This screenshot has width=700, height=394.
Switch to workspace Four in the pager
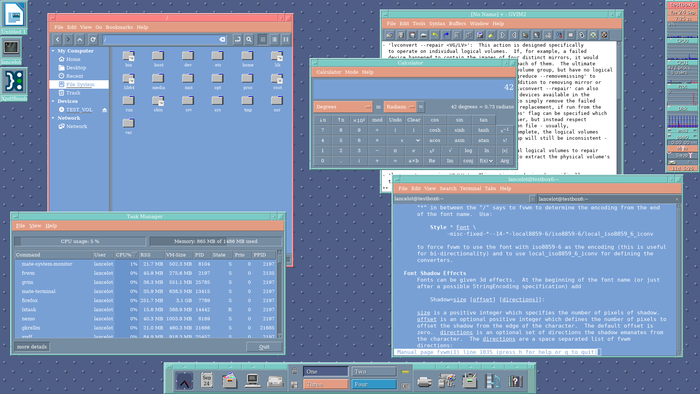pos(374,384)
